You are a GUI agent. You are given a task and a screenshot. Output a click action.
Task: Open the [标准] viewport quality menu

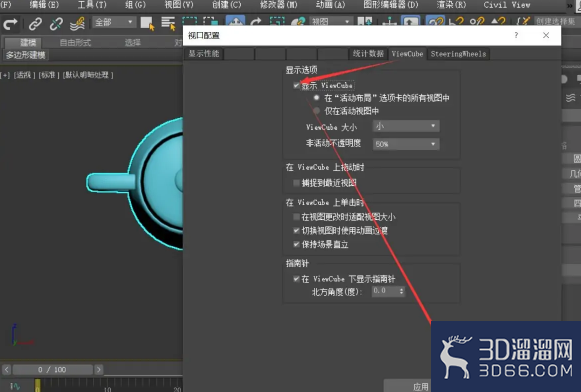tap(49, 75)
